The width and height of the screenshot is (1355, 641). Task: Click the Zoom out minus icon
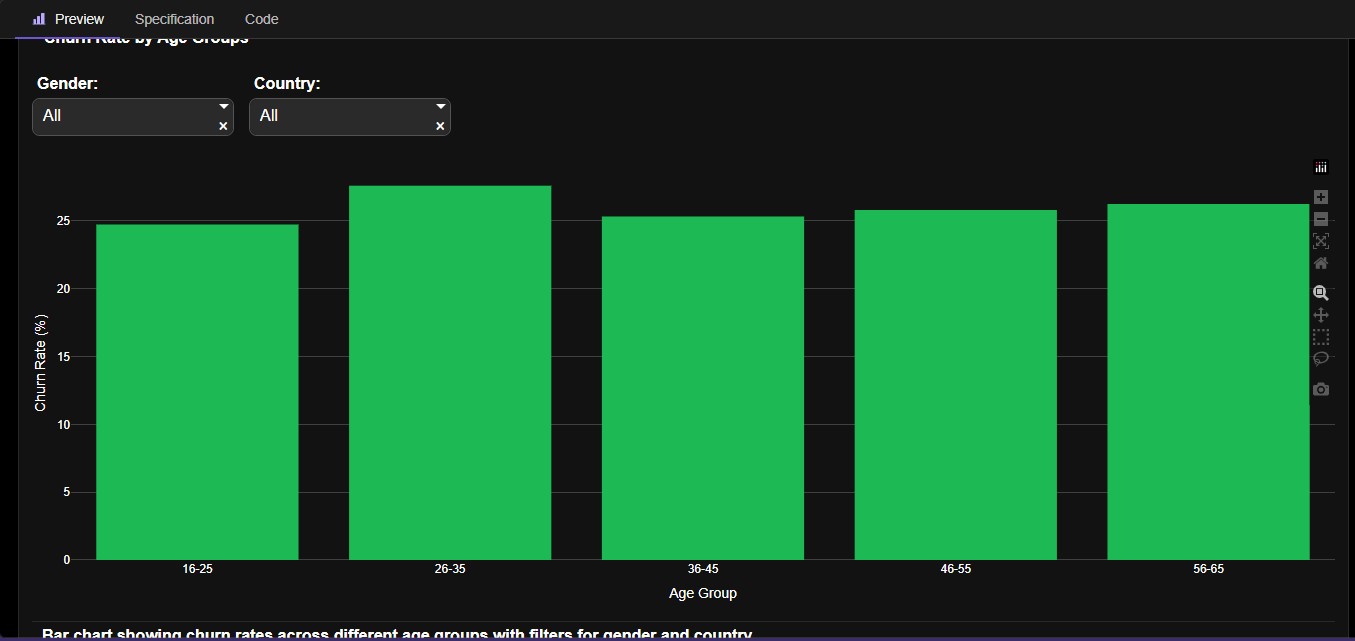[x=1320, y=219]
